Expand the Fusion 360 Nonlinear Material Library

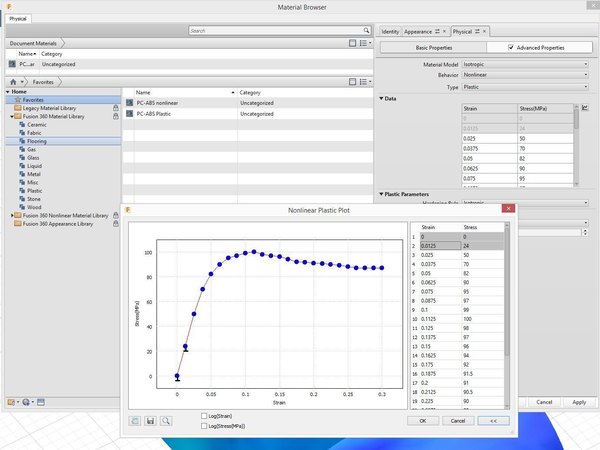click(12, 216)
